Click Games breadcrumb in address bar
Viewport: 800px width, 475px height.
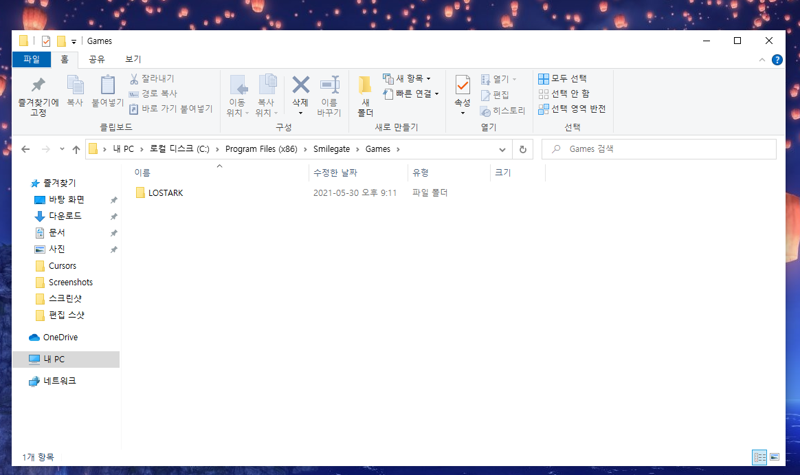coord(378,149)
